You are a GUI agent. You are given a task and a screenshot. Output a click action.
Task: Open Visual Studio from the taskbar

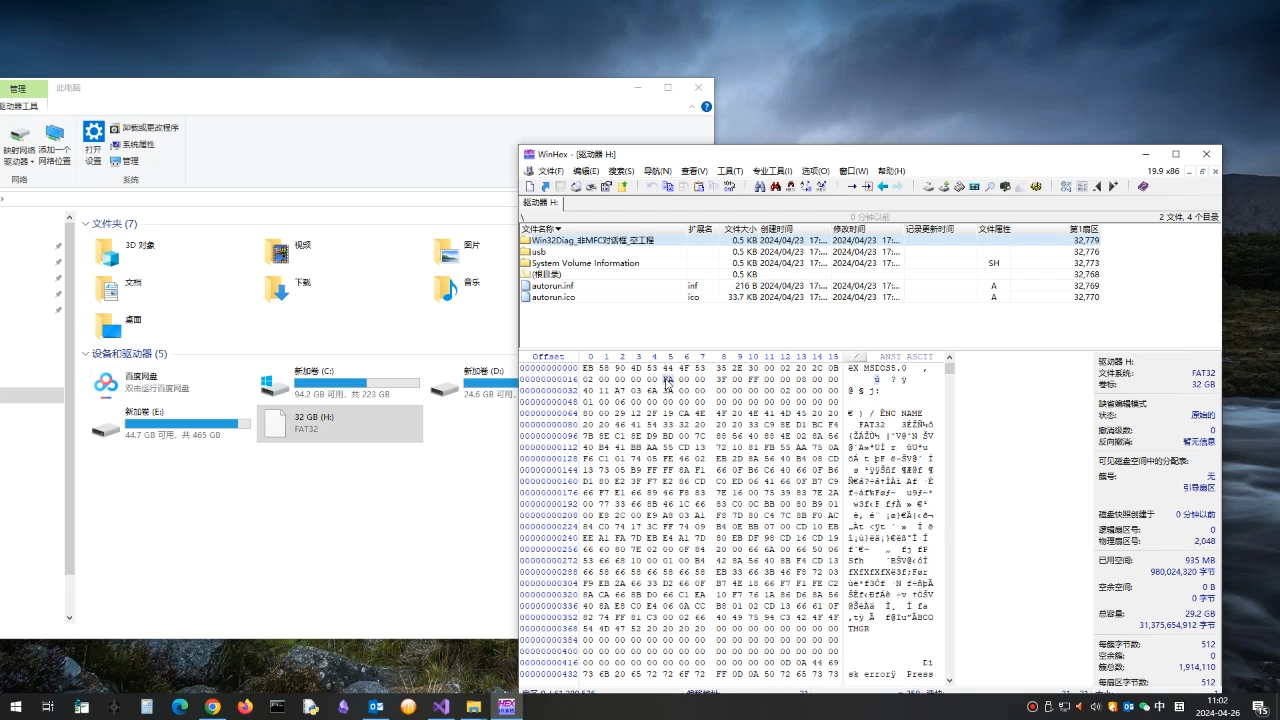441,706
